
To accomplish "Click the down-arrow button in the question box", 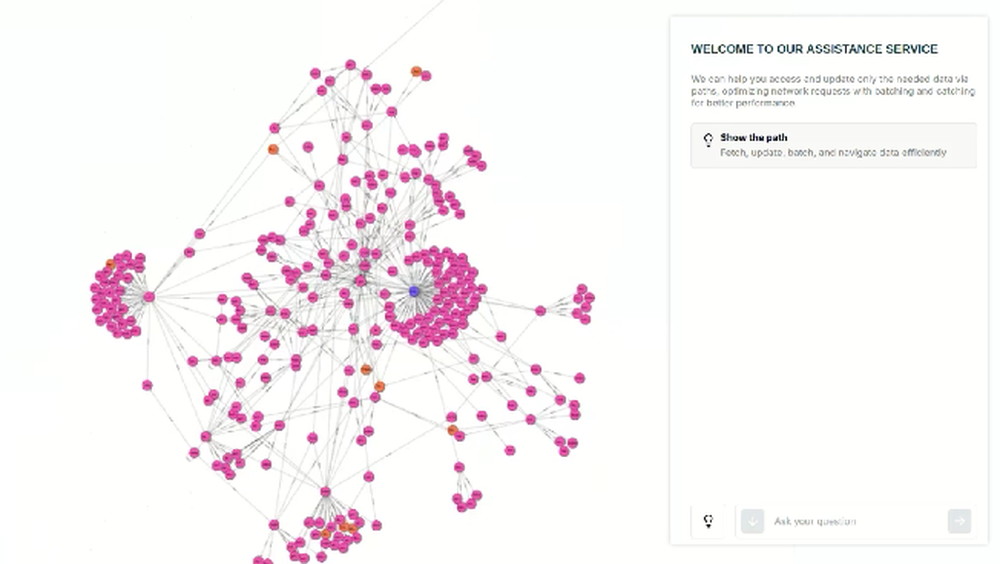I will click(753, 521).
